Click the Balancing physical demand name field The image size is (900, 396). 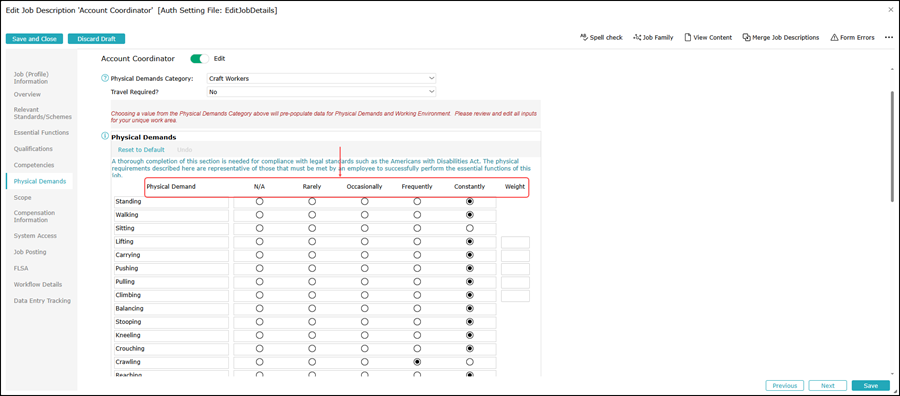pos(171,309)
